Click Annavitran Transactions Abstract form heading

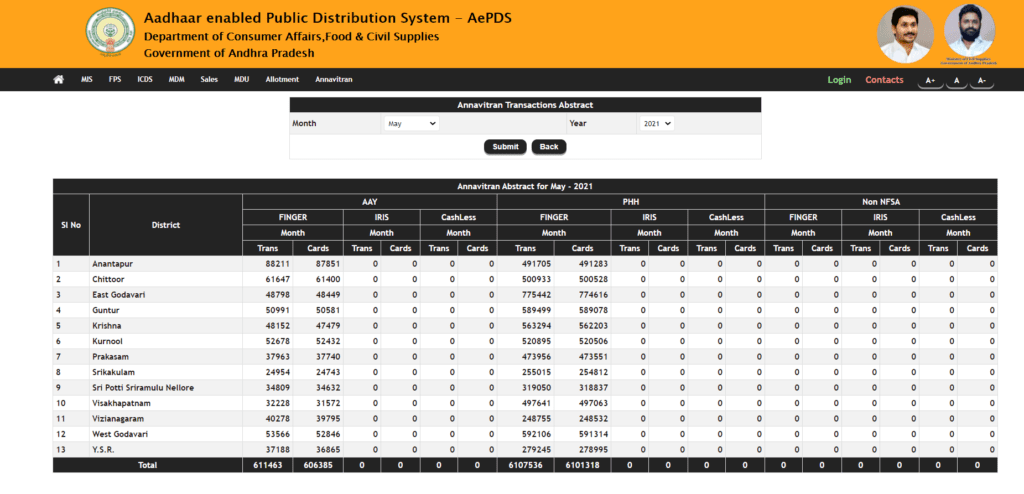525,105
